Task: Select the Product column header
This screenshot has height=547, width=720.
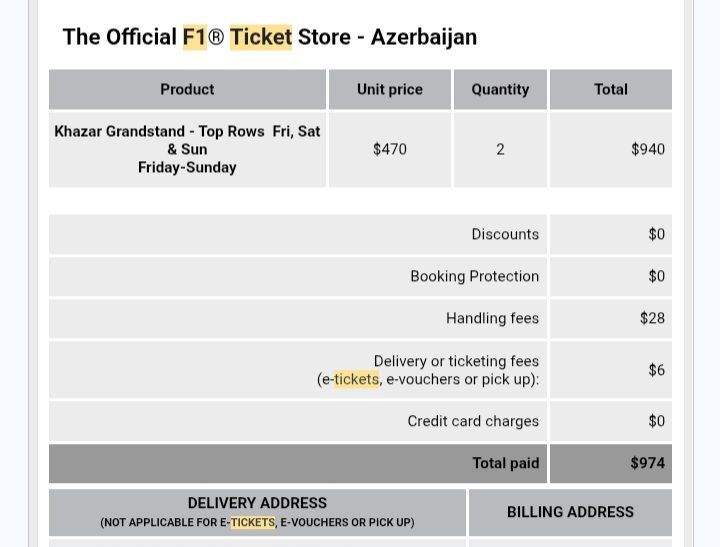Action: click(187, 90)
